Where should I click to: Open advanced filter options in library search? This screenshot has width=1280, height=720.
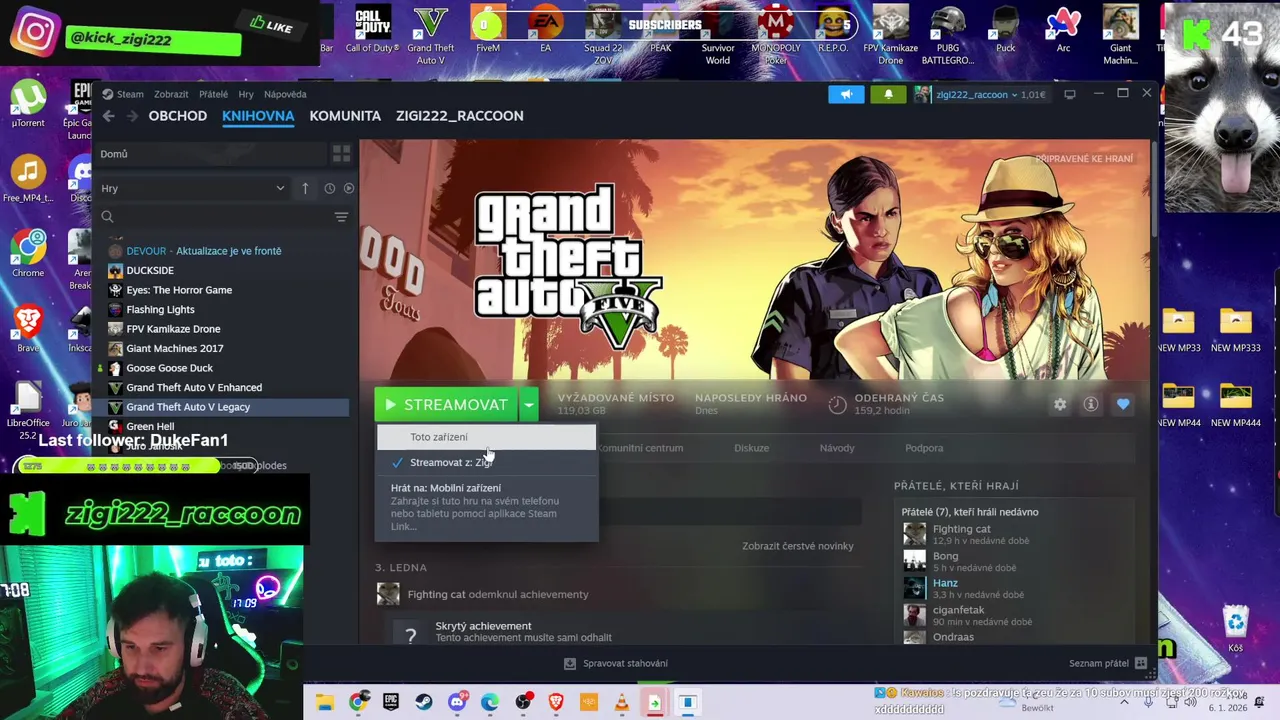click(341, 217)
